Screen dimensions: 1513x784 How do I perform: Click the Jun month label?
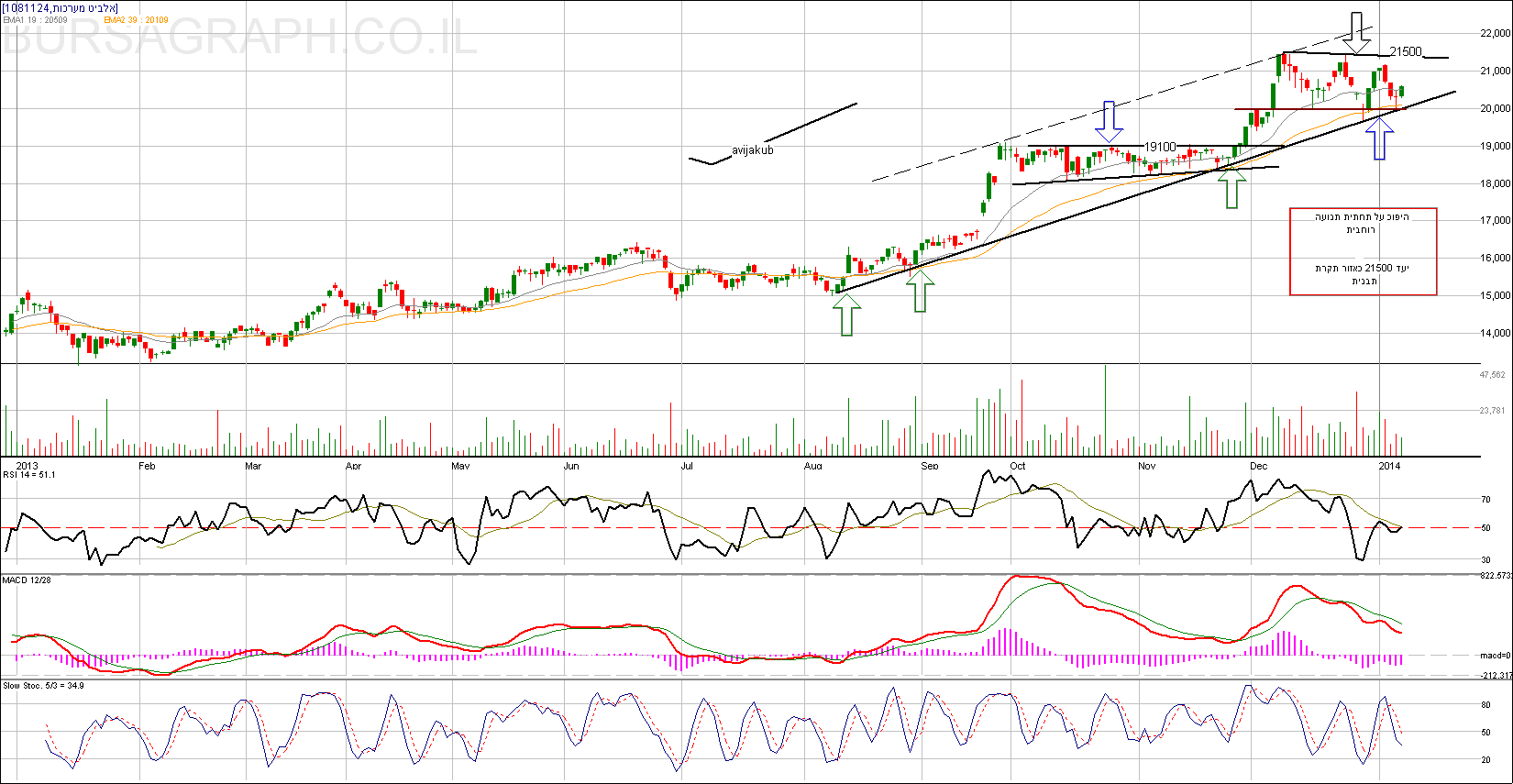pos(571,466)
